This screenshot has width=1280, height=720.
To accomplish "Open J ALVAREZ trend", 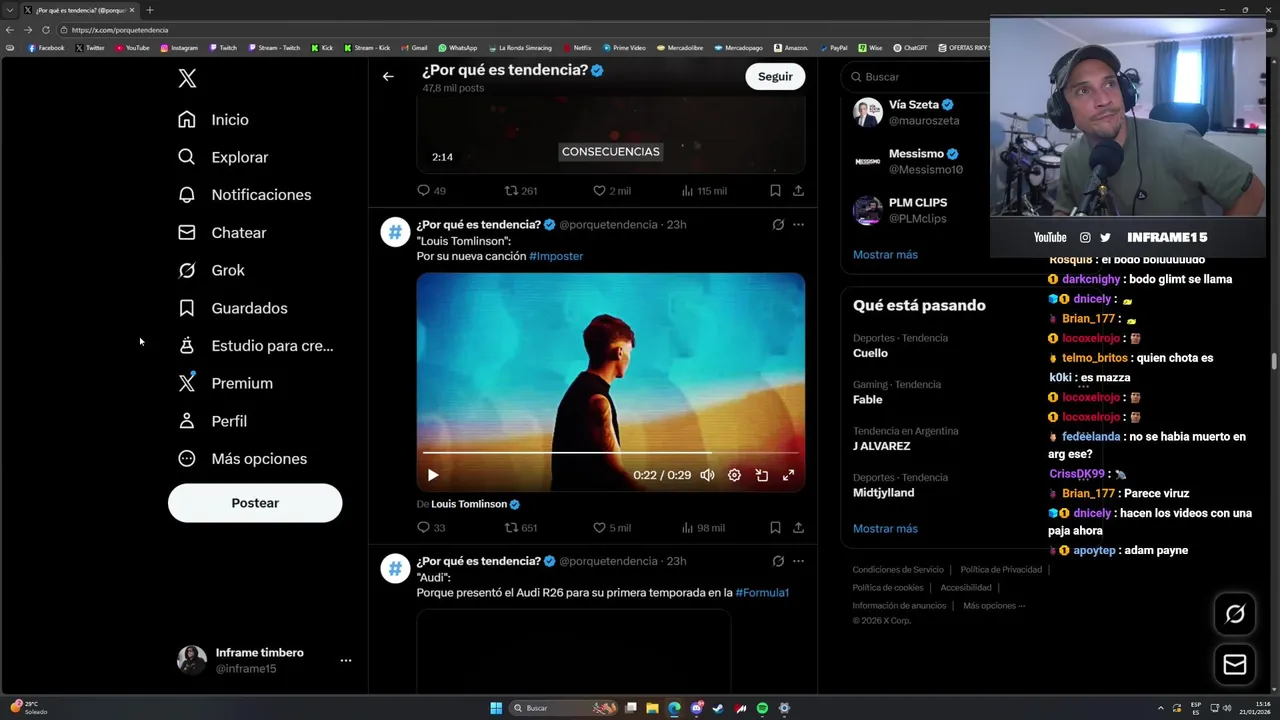I will [881, 446].
